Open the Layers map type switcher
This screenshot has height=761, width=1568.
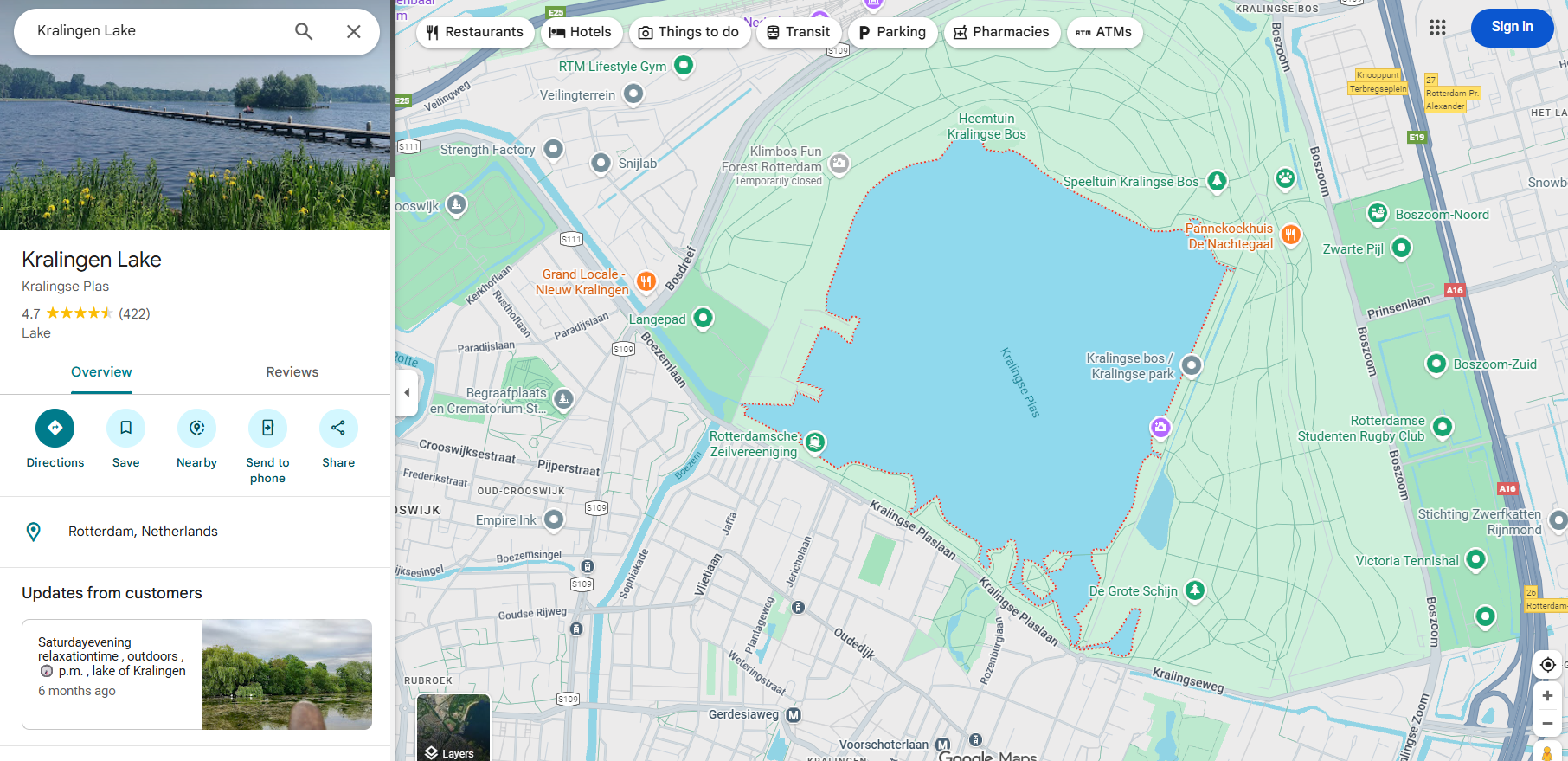tap(453, 727)
